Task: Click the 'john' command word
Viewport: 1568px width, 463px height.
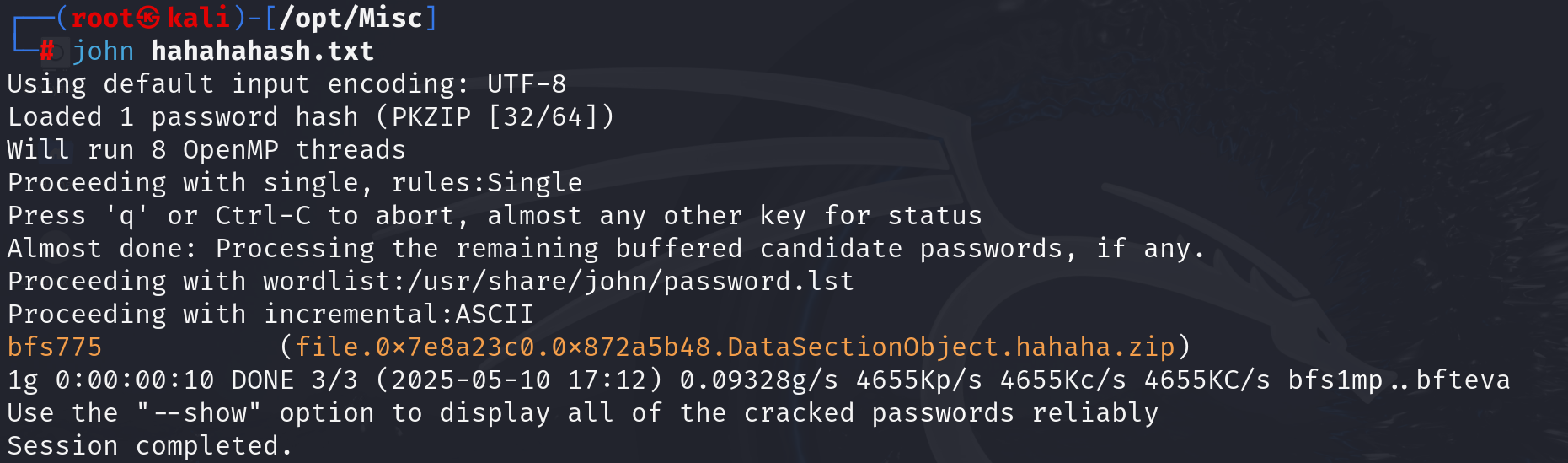Action: coord(103,51)
